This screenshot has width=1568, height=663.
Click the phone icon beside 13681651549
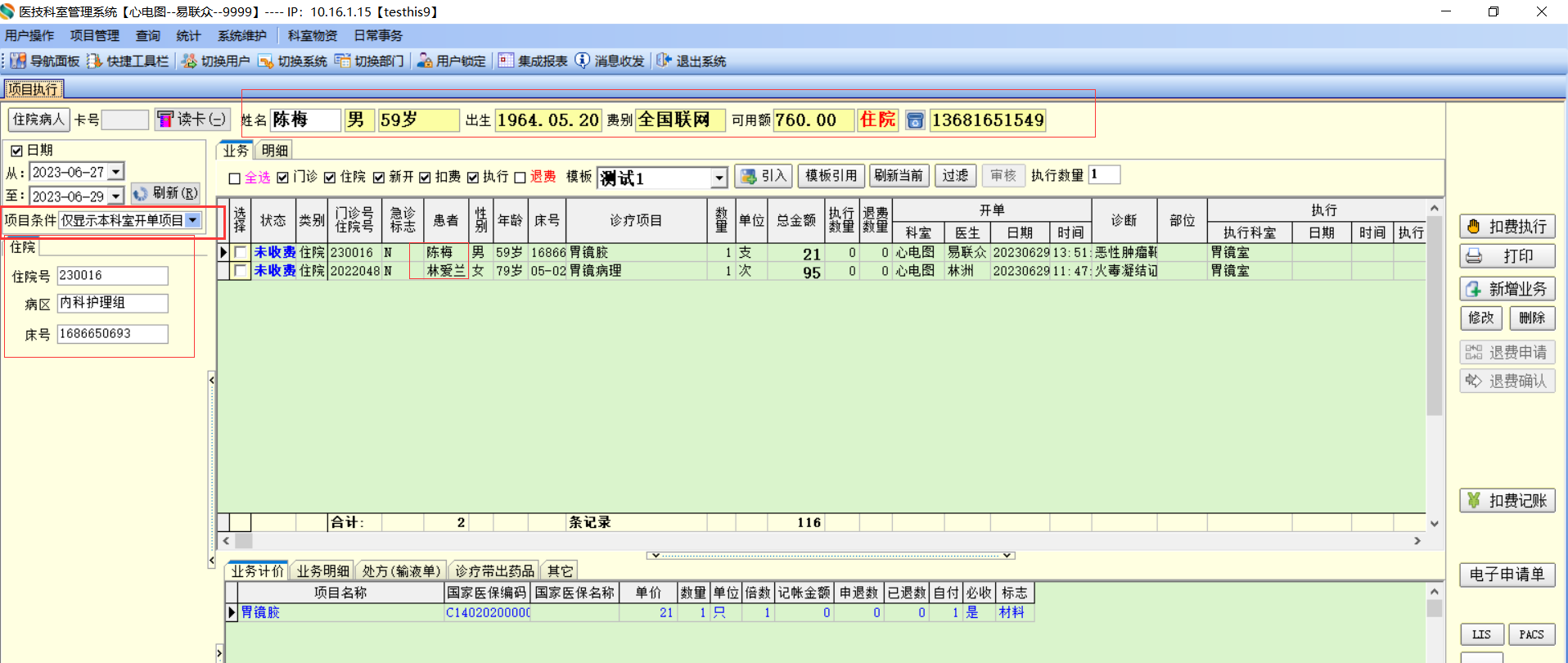[915, 120]
